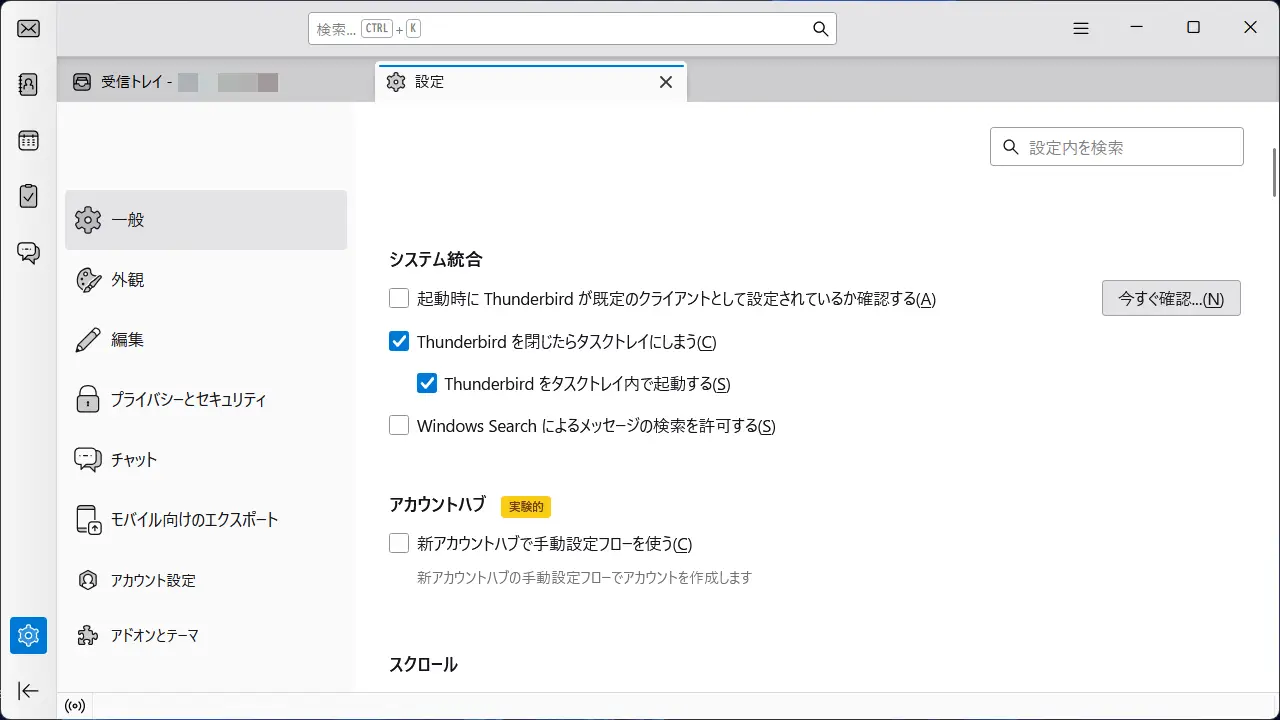
Task: Click the 今すぐ確認... button
Action: pos(1171,298)
